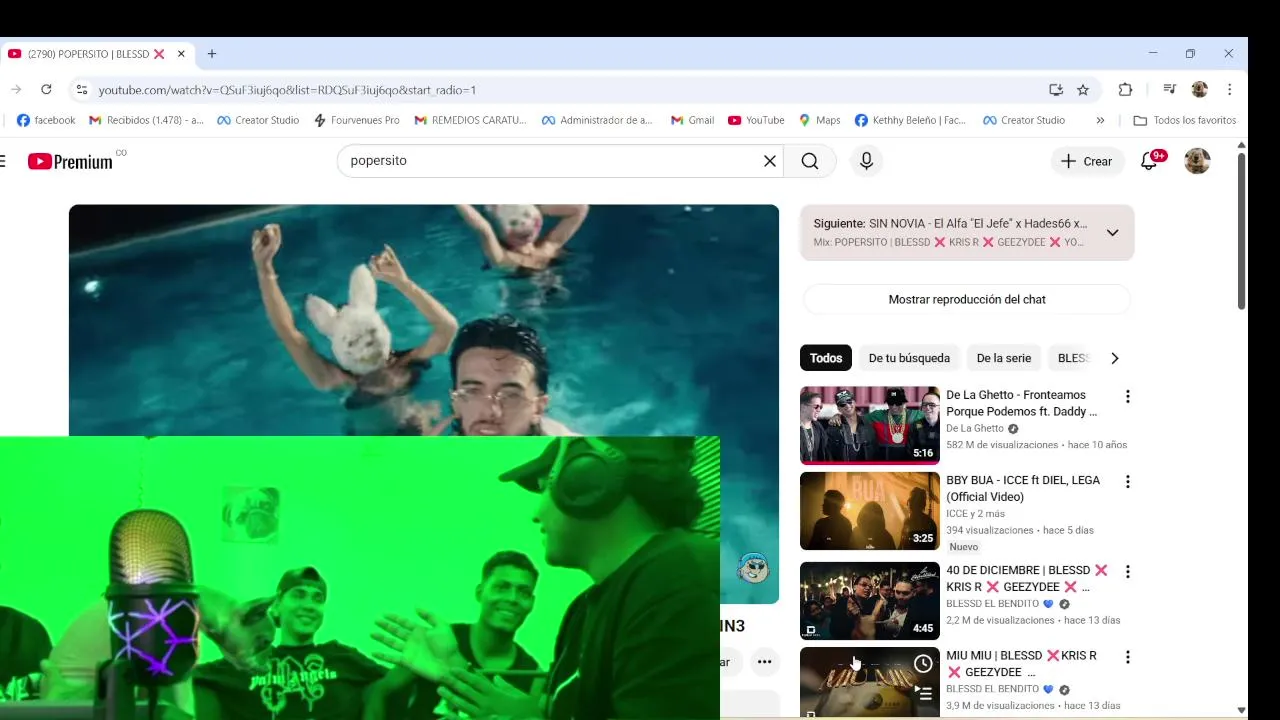Open BBY BUA - ICCE ft DIEL title
Image resolution: width=1280 pixels, height=720 pixels.
pos(1023,488)
